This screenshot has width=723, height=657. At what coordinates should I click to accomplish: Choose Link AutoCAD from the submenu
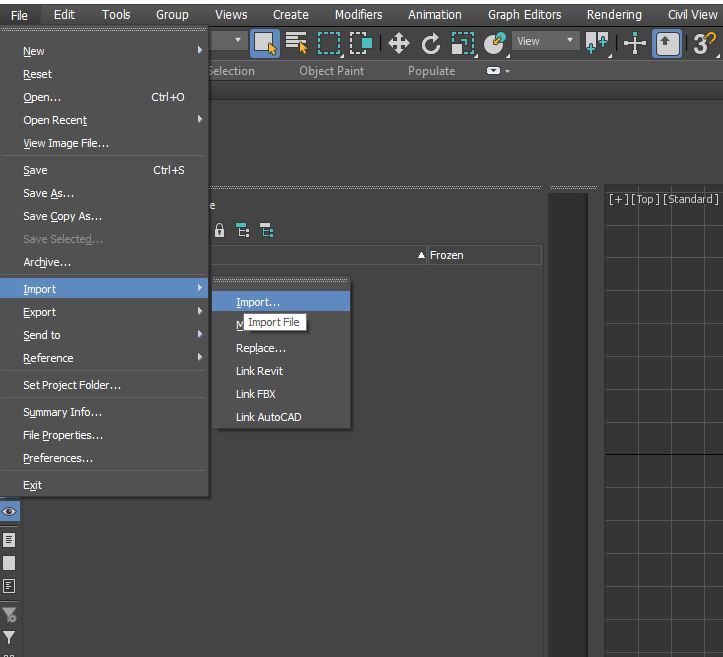tap(268, 417)
